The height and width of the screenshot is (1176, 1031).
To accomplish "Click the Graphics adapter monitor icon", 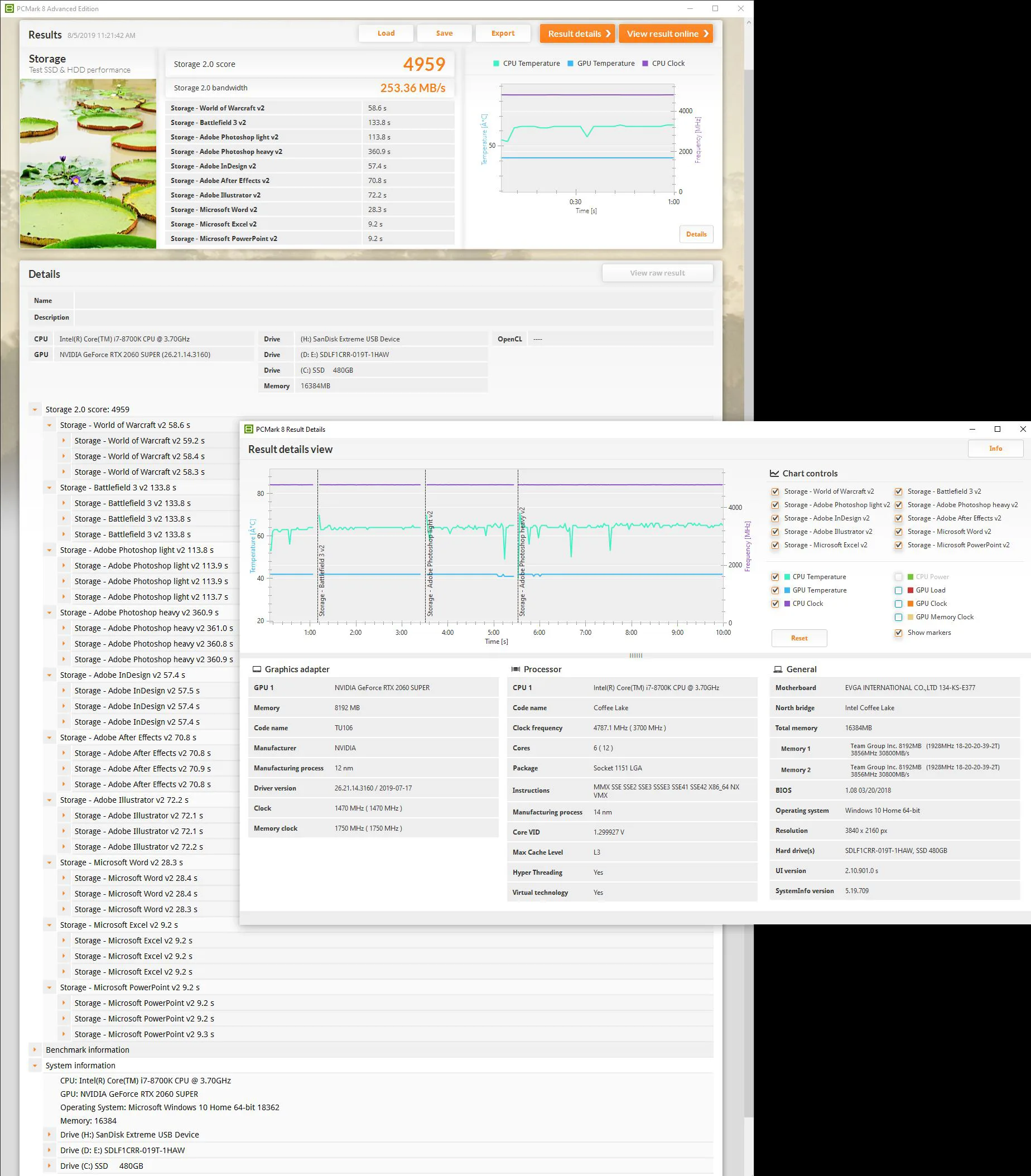I will click(257, 669).
